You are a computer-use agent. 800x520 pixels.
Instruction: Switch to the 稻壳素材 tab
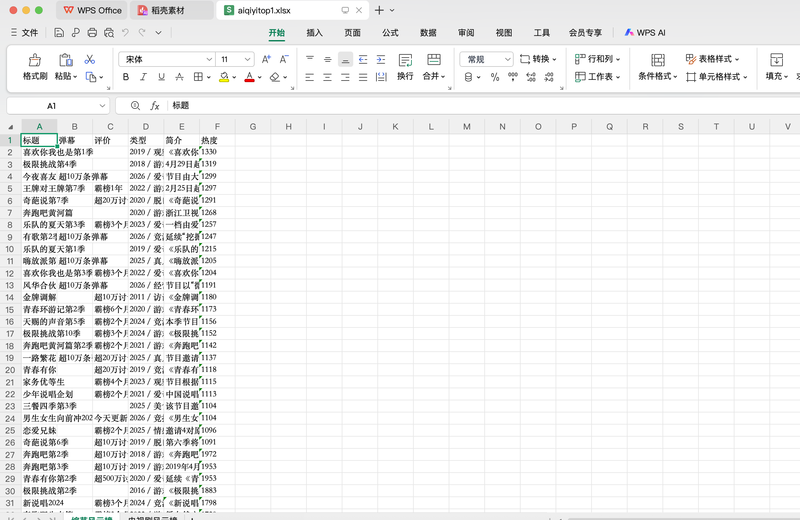point(171,10)
